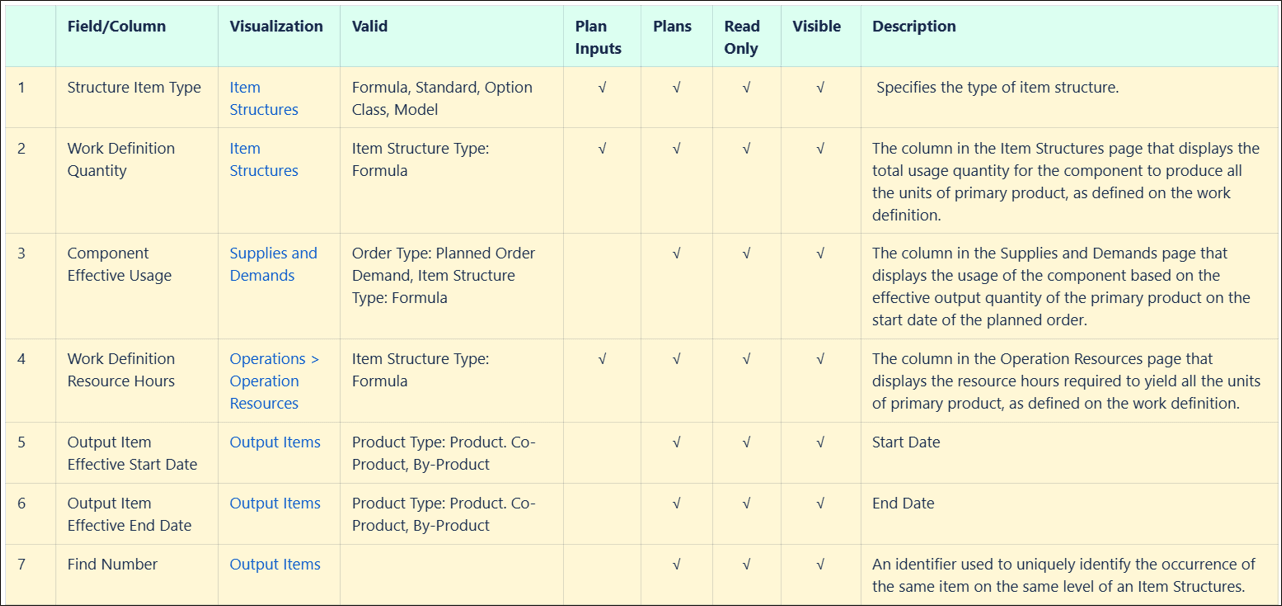1282x606 pixels.
Task: Open Output Items link for Find Number
Action: point(275,564)
